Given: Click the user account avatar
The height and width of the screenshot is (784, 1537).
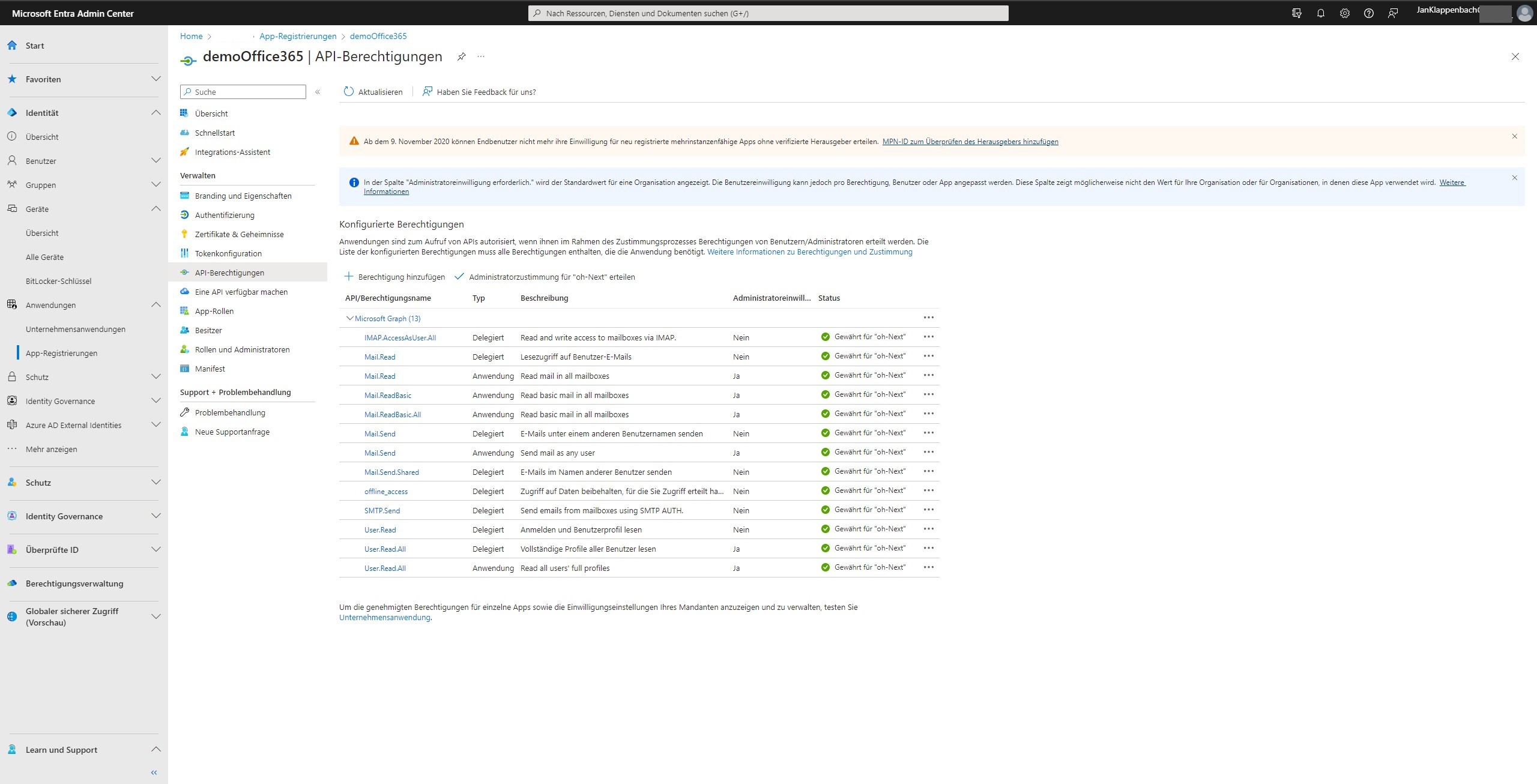Looking at the screenshot, I should point(1524,13).
